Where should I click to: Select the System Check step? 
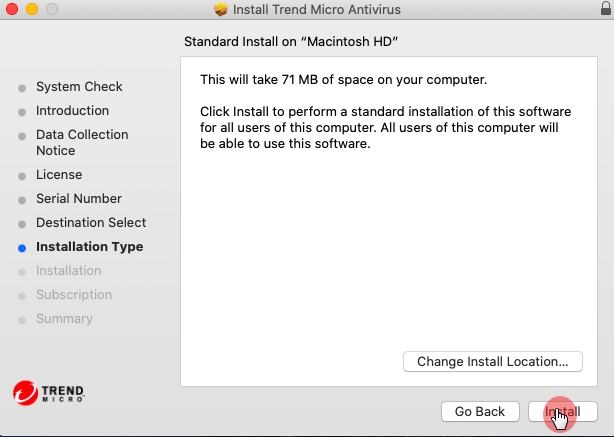click(x=79, y=87)
